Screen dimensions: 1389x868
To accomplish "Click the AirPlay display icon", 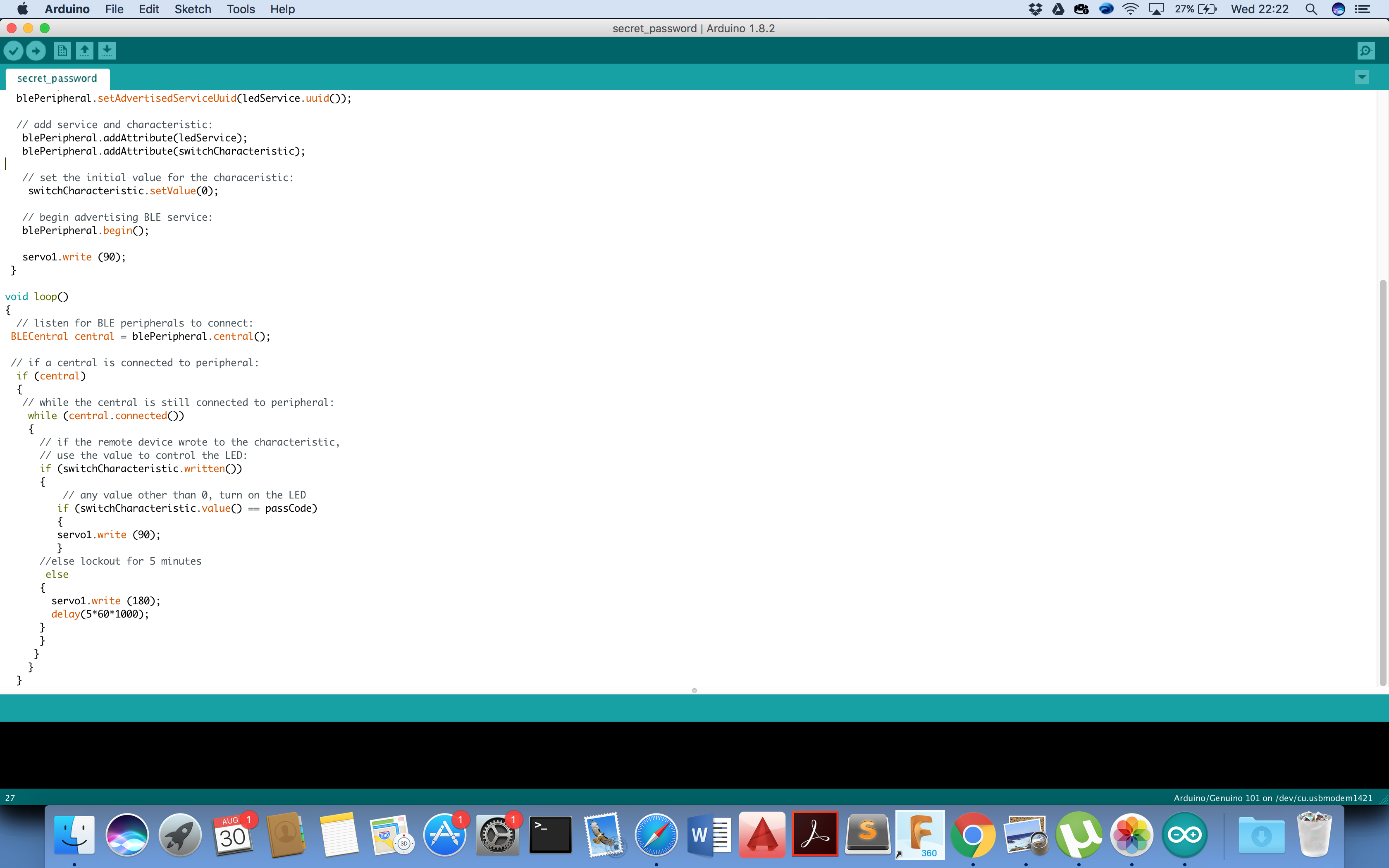I will pos(1157,9).
